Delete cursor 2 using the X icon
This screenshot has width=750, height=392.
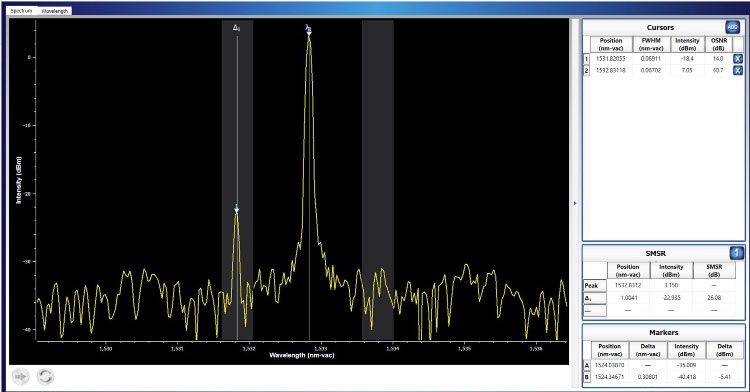click(x=738, y=70)
